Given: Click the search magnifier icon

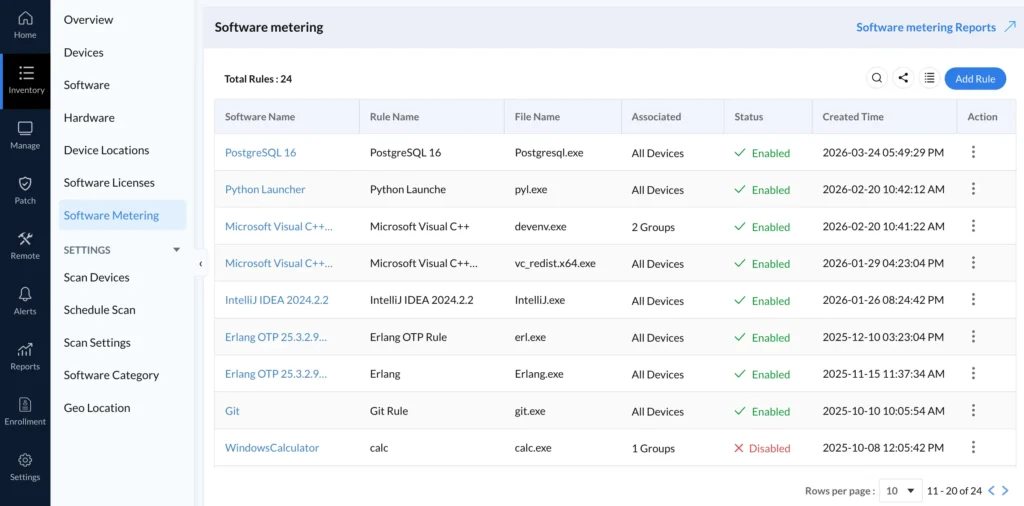Looking at the screenshot, I should pos(876,78).
